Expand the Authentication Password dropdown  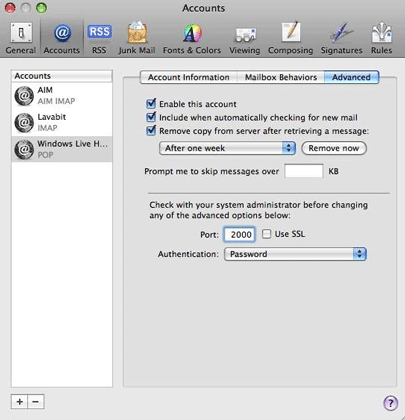295,254
